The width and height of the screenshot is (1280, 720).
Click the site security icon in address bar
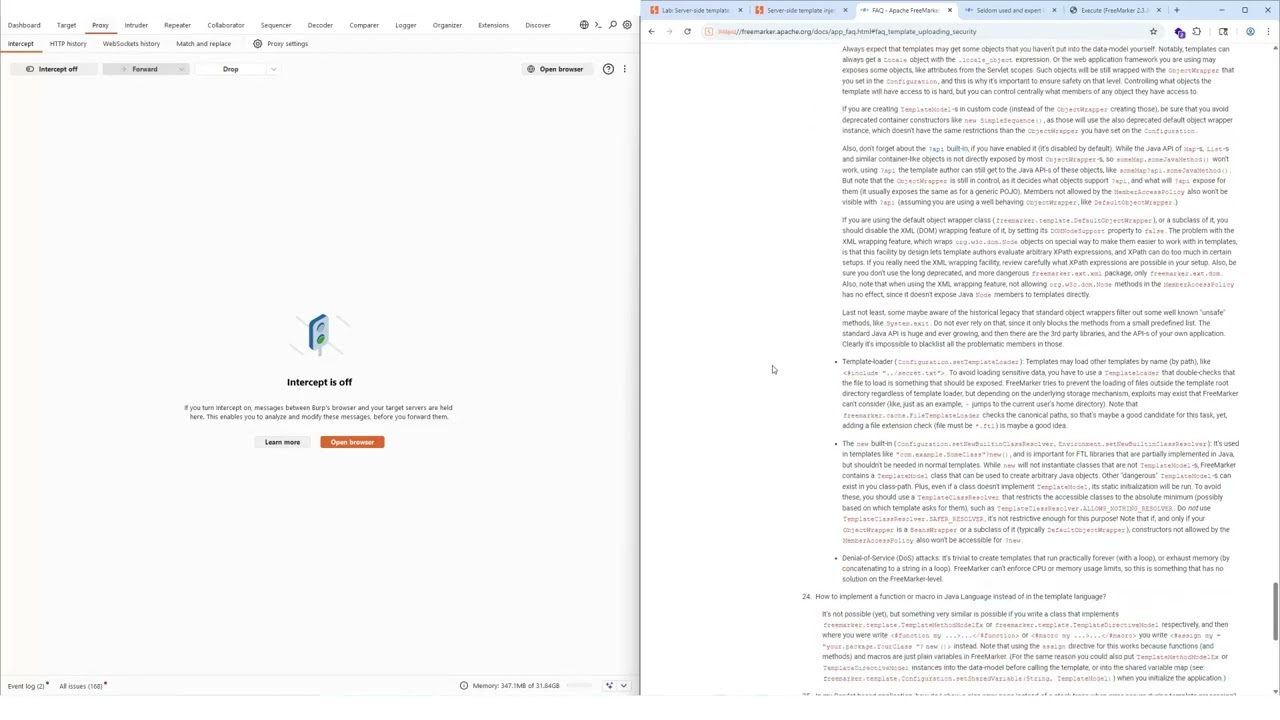pos(708,32)
